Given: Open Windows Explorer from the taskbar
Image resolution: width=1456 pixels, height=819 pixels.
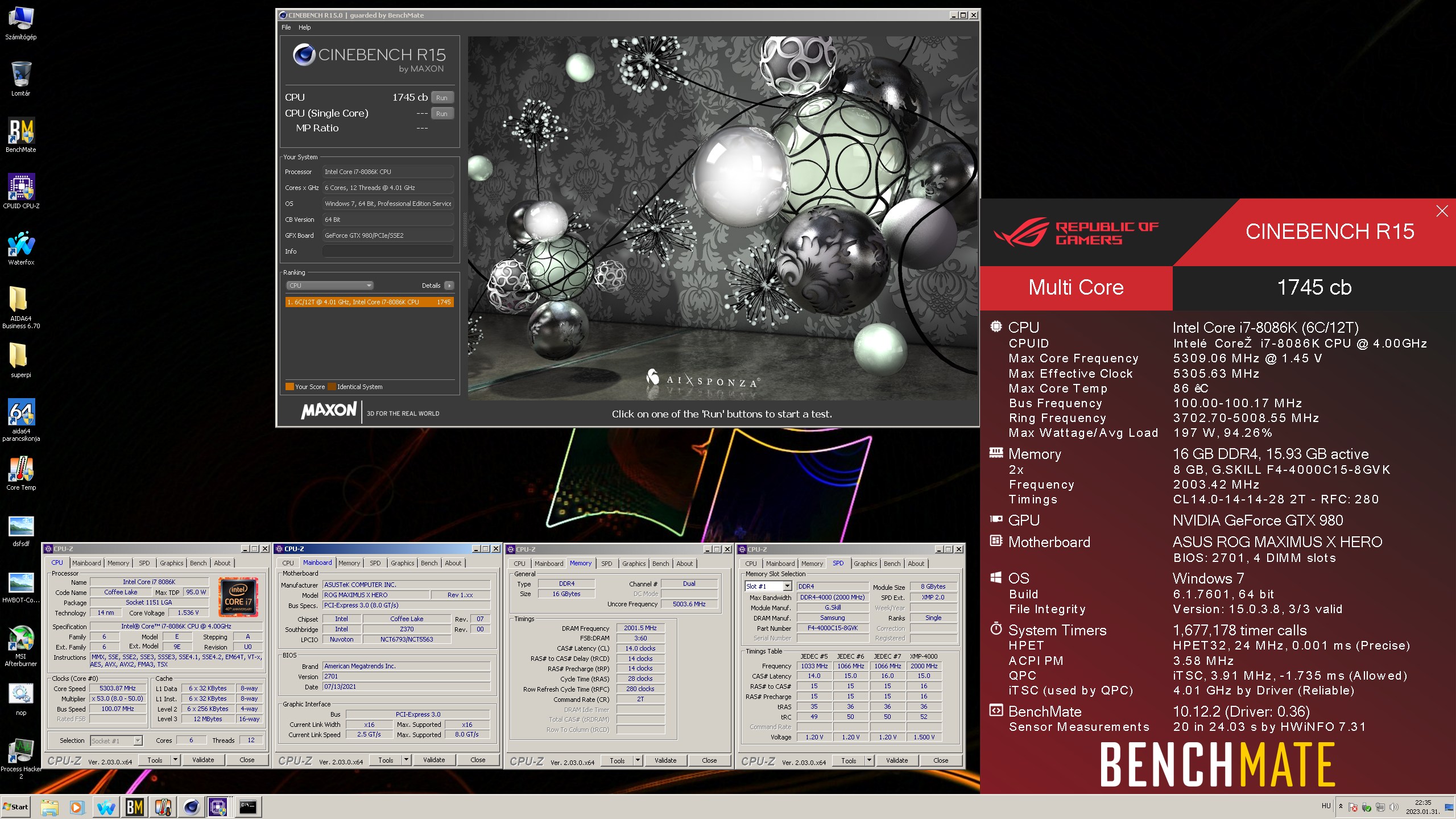Looking at the screenshot, I should [x=49, y=806].
